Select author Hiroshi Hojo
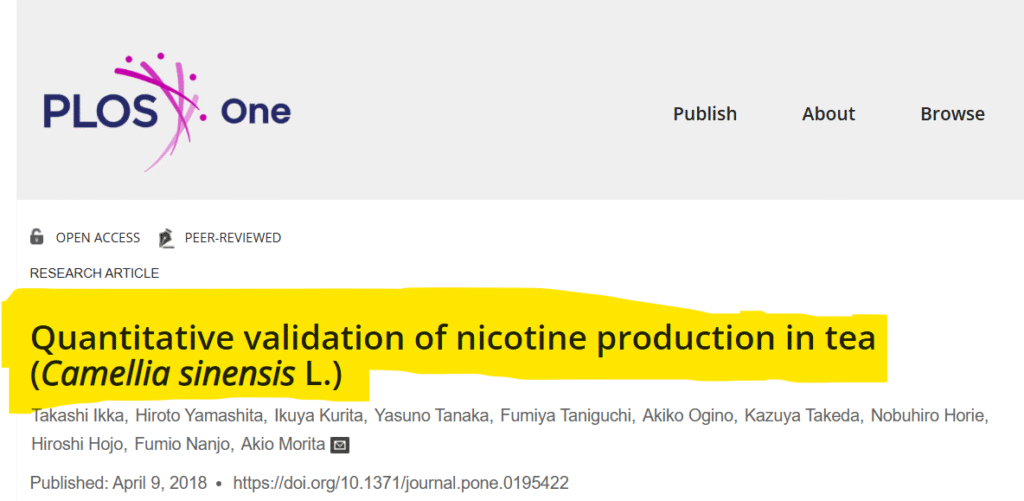The width and height of the screenshot is (1024, 501). click(71, 445)
